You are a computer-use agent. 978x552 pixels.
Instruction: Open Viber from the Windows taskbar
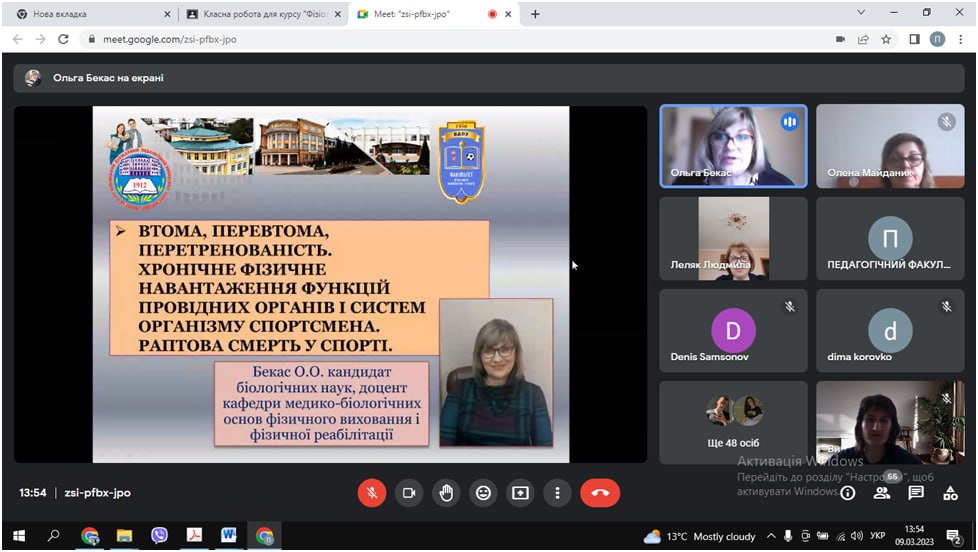tap(159, 536)
